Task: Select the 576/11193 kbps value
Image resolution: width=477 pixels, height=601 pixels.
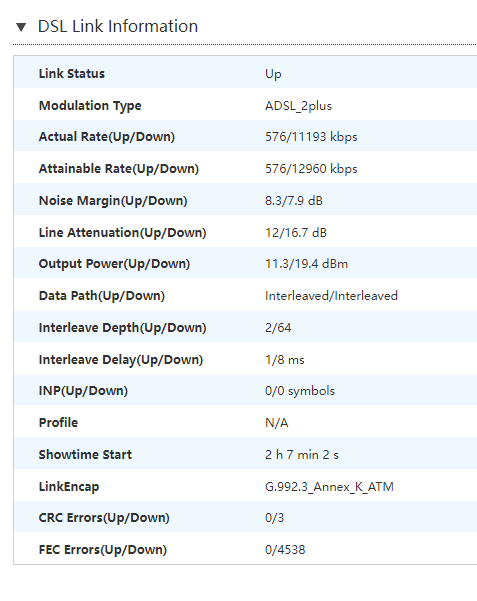Action: tap(311, 137)
